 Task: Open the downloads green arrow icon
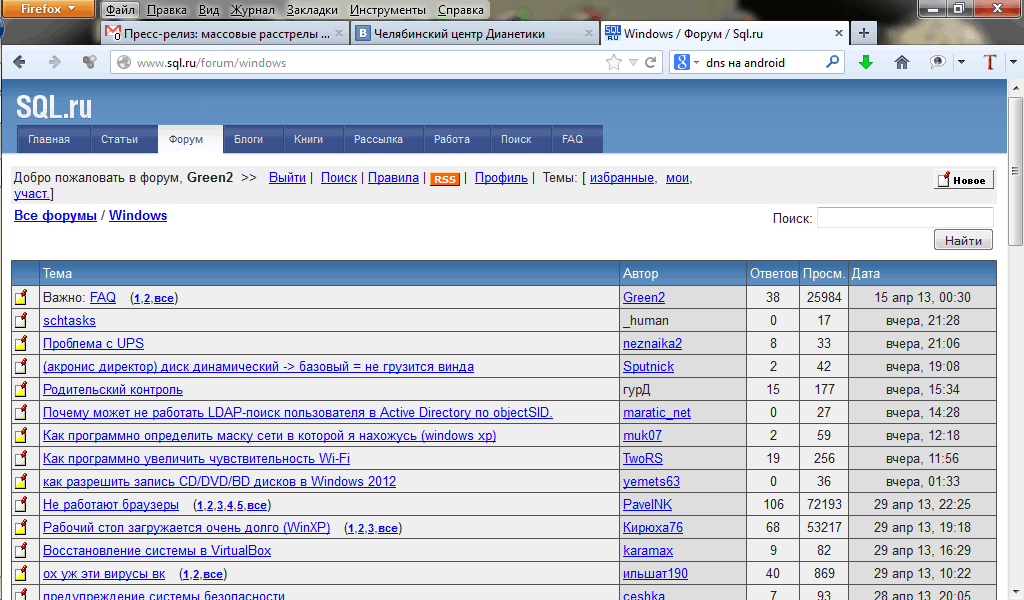click(x=866, y=62)
